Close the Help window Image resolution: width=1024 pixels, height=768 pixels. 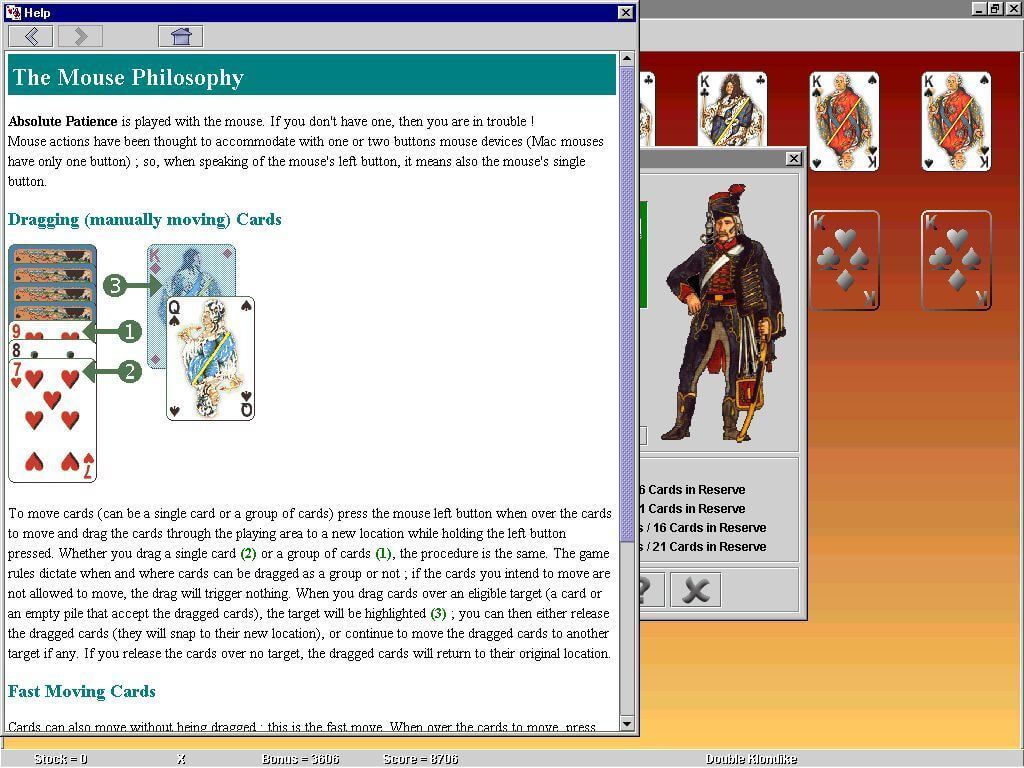coord(625,12)
